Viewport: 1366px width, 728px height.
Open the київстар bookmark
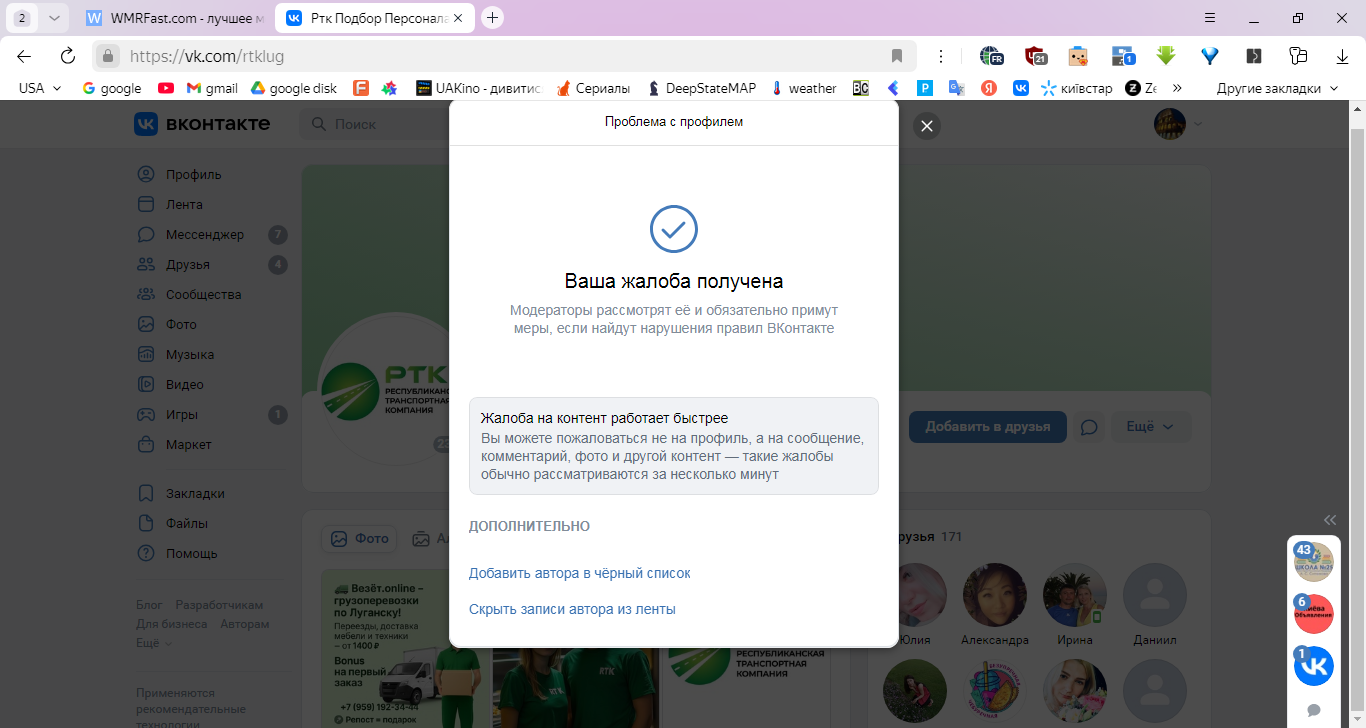coord(1077,88)
